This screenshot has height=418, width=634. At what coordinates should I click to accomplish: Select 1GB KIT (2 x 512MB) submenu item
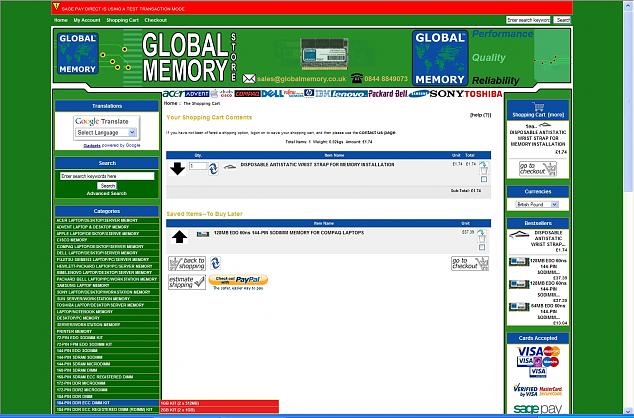pyautogui.click(x=220, y=403)
